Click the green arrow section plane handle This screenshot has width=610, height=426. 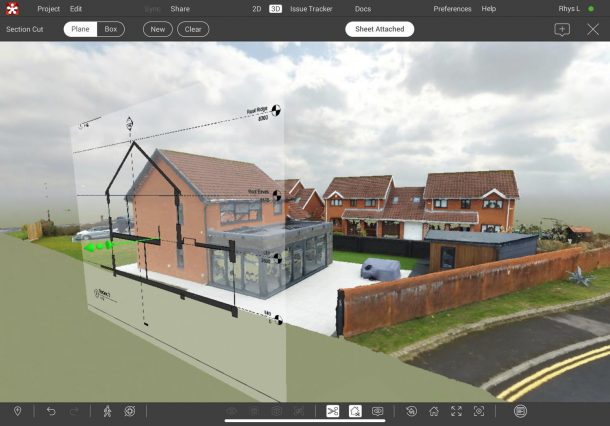96,245
